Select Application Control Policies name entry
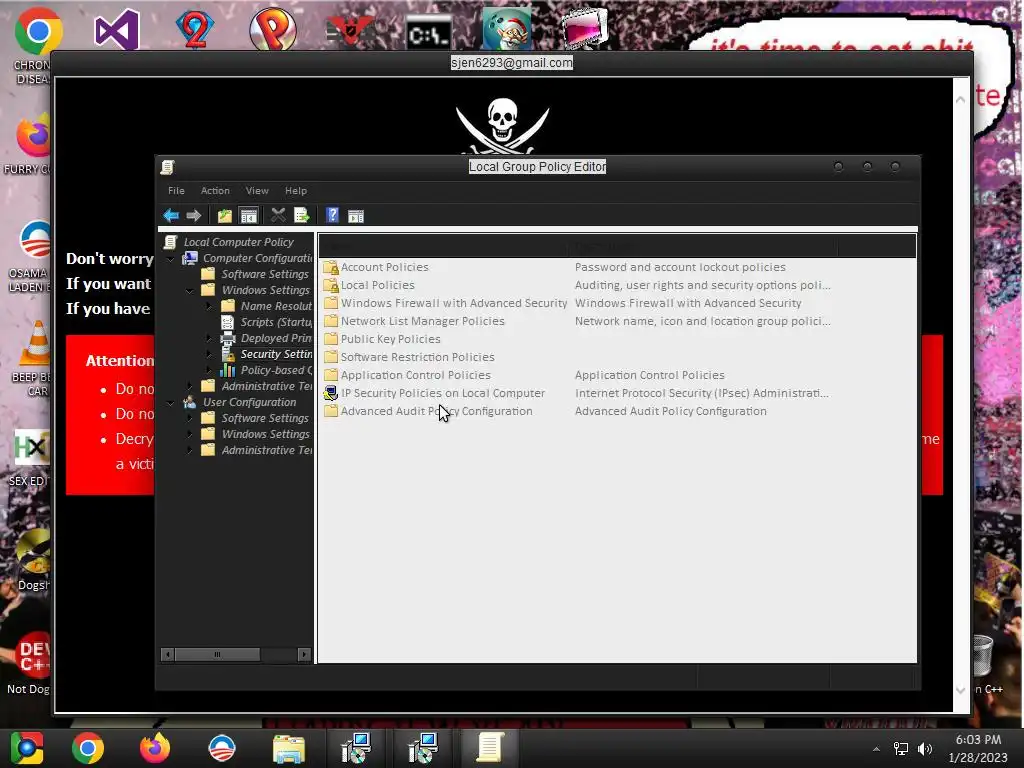 (x=415, y=375)
